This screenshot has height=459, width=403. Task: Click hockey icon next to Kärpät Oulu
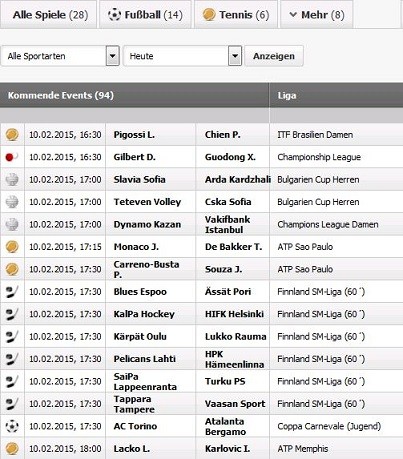[x=12, y=336]
